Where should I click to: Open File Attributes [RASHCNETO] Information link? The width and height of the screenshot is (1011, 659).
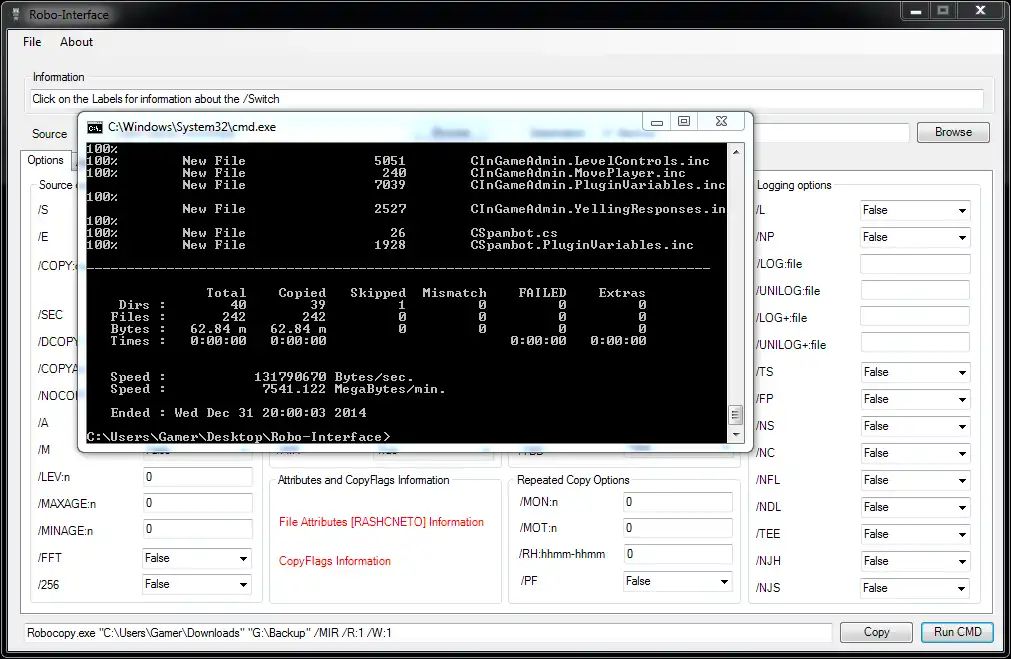[x=381, y=522]
